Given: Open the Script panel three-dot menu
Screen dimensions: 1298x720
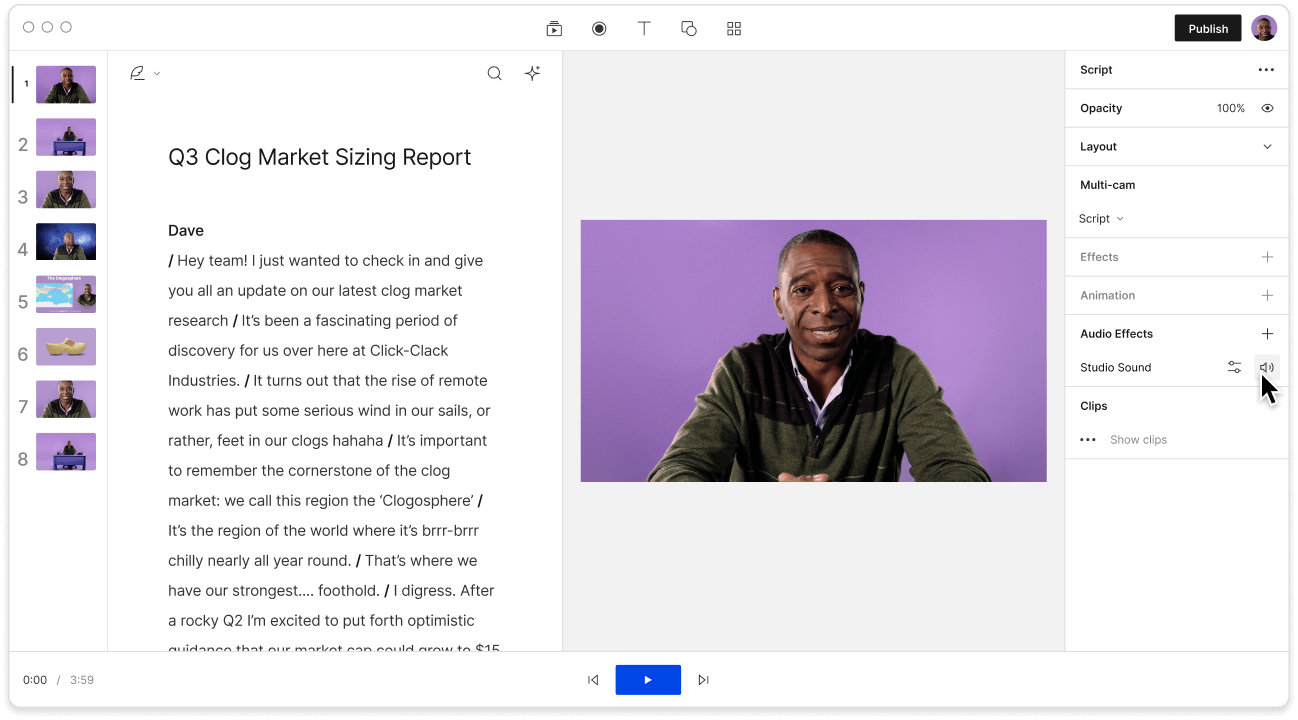Looking at the screenshot, I should click(1266, 70).
